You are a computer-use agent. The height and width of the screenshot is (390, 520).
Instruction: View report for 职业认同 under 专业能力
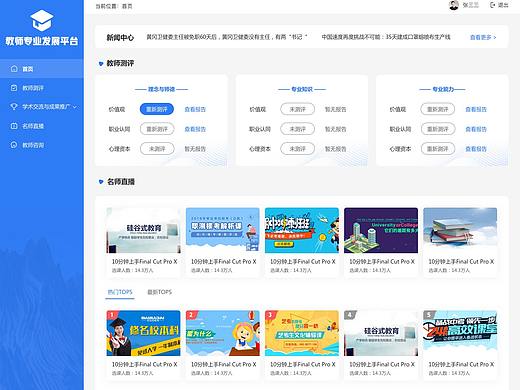pyautogui.click(x=476, y=129)
